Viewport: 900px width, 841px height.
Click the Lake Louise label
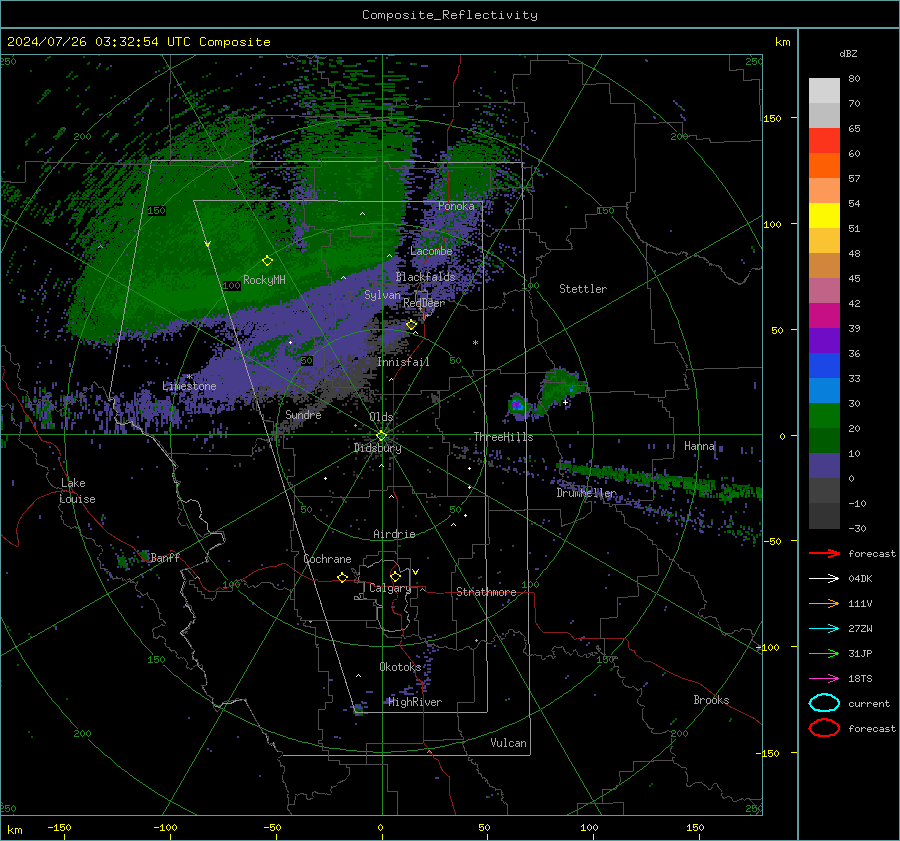tap(77, 491)
